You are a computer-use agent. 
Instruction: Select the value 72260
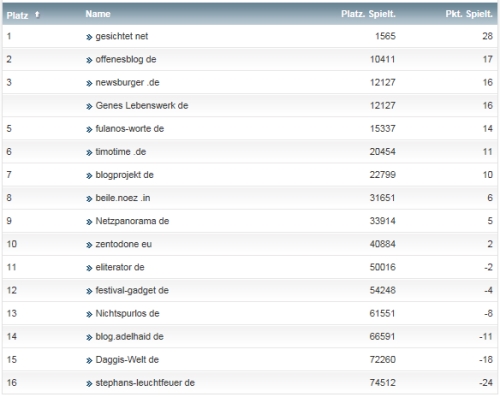[x=382, y=359]
